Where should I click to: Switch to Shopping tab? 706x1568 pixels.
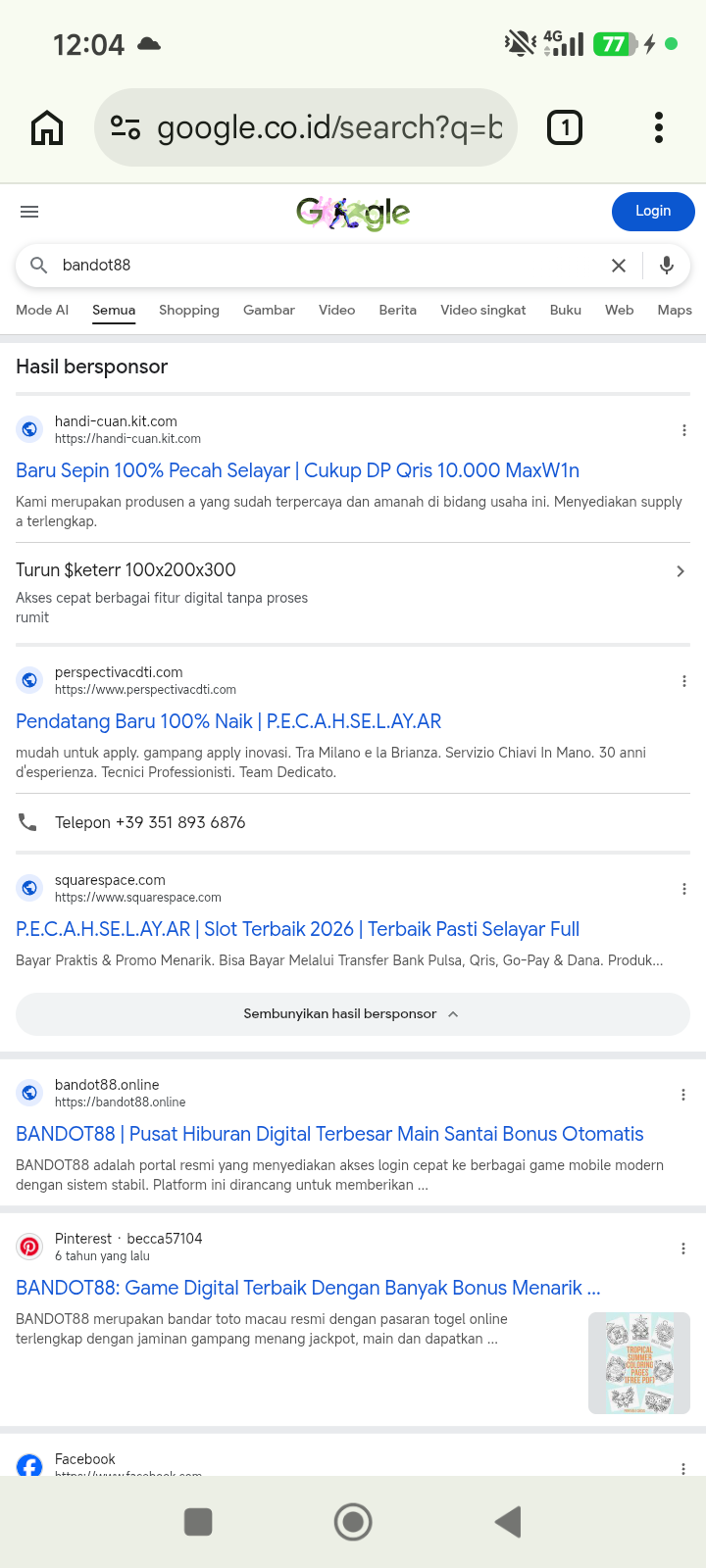189,310
